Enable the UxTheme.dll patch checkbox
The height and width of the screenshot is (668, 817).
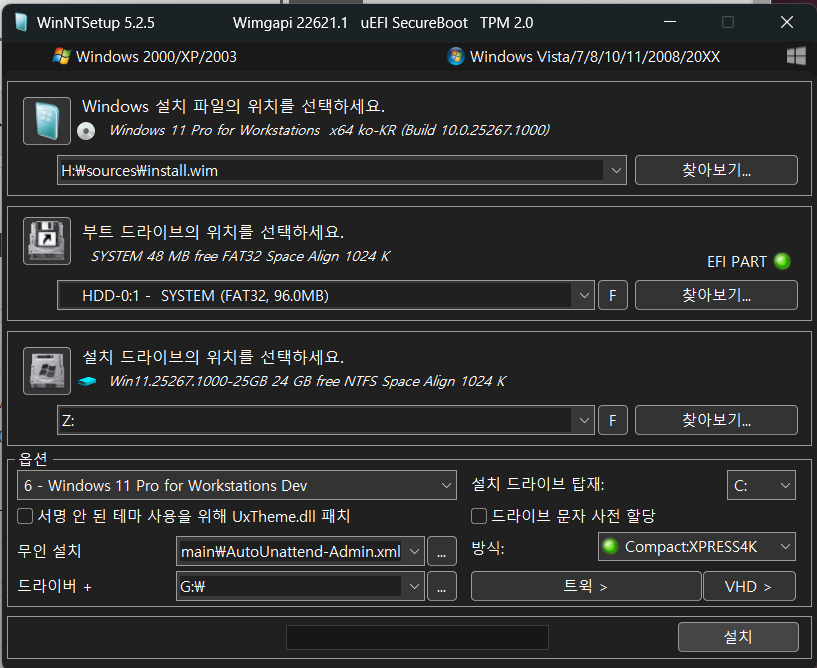(25, 516)
